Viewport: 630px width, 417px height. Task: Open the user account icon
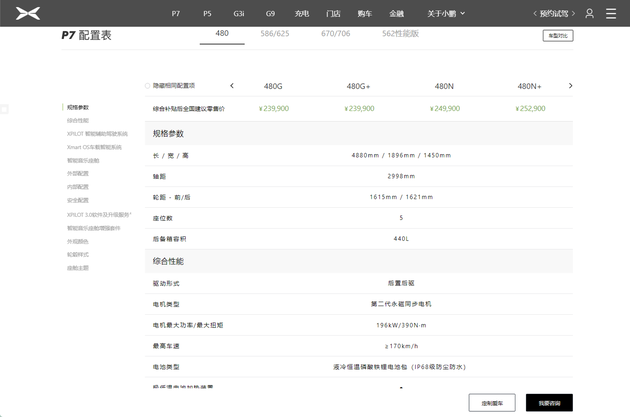[589, 14]
